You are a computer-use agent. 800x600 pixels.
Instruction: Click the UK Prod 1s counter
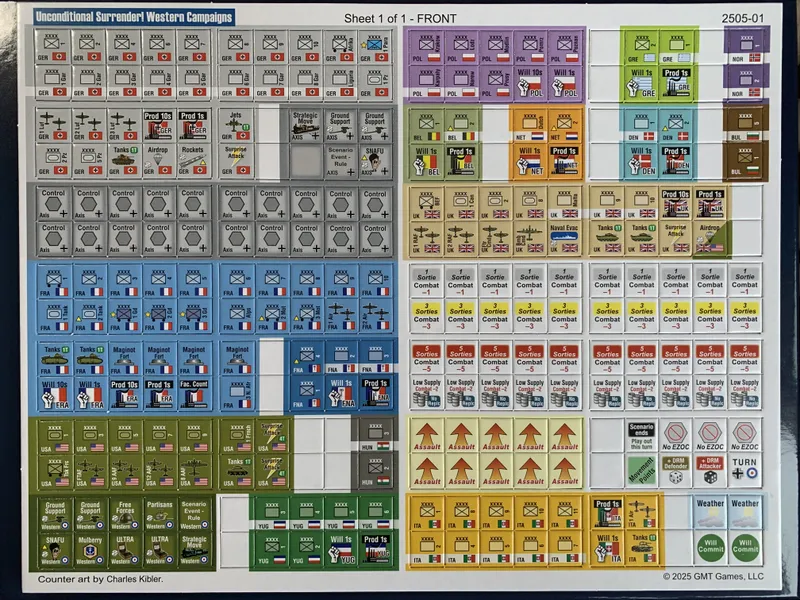point(710,204)
